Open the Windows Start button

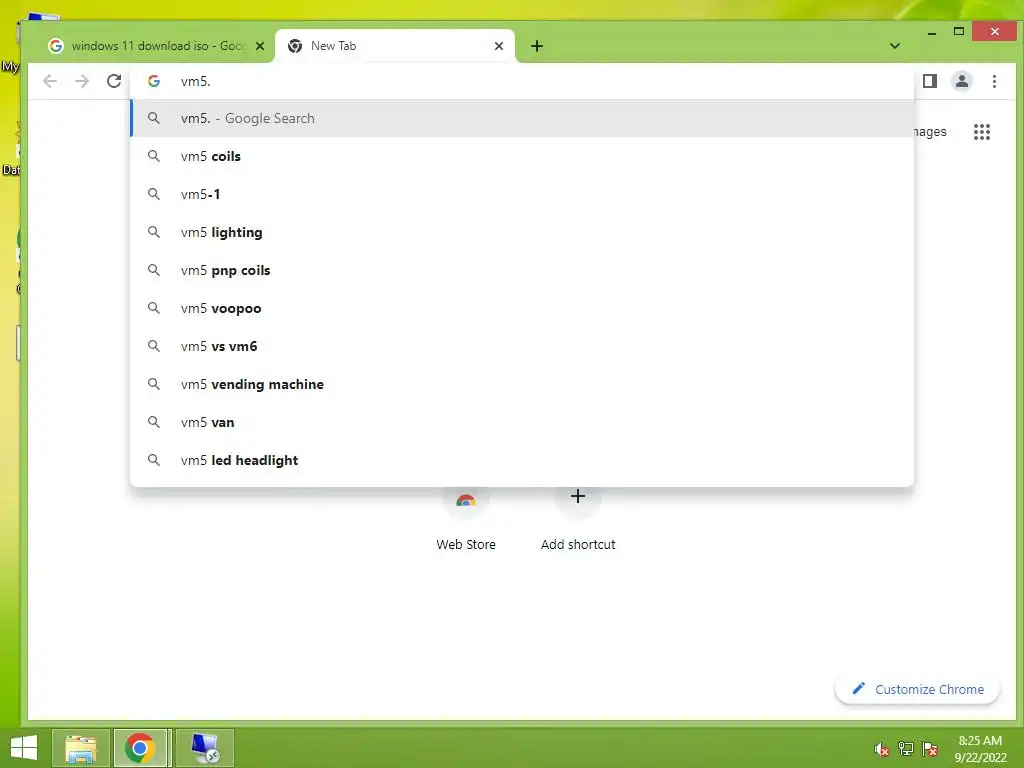pos(24,748)
